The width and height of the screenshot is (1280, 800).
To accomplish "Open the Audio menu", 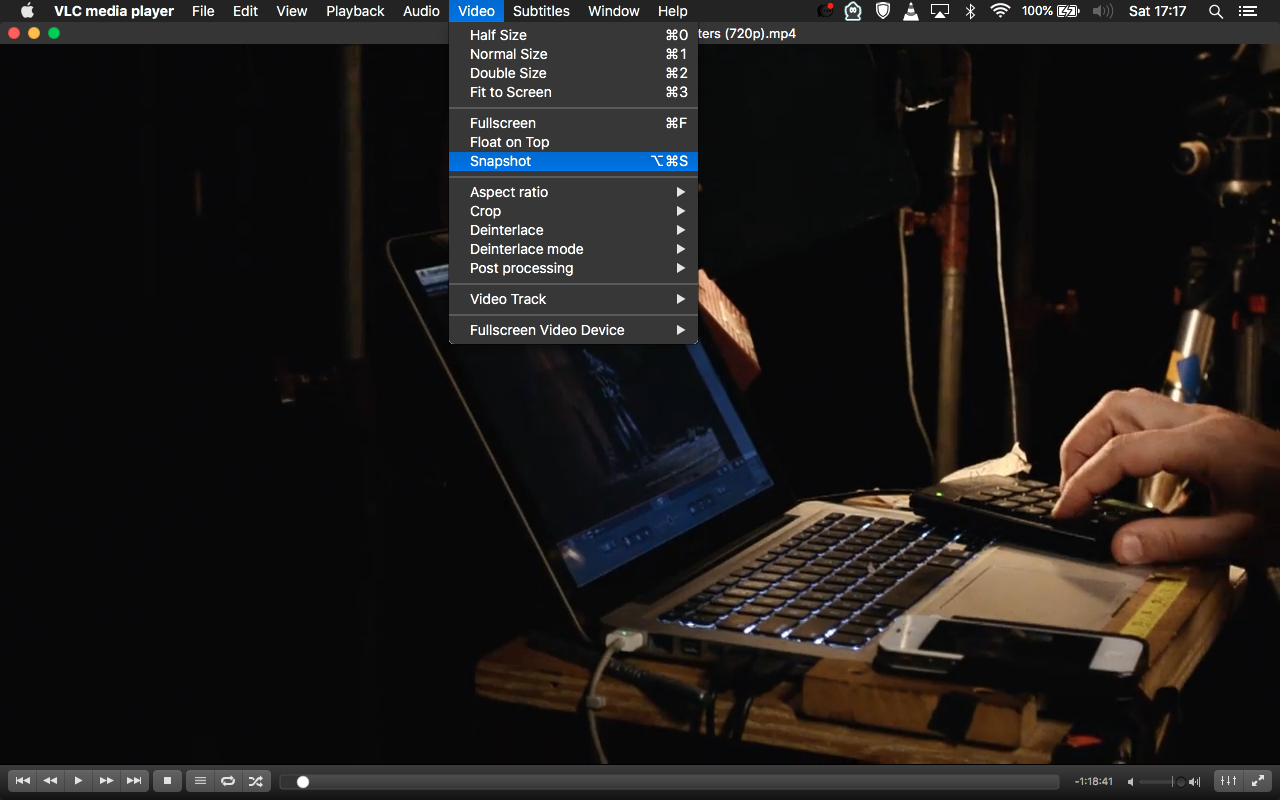I will click(x=421, y=11).
